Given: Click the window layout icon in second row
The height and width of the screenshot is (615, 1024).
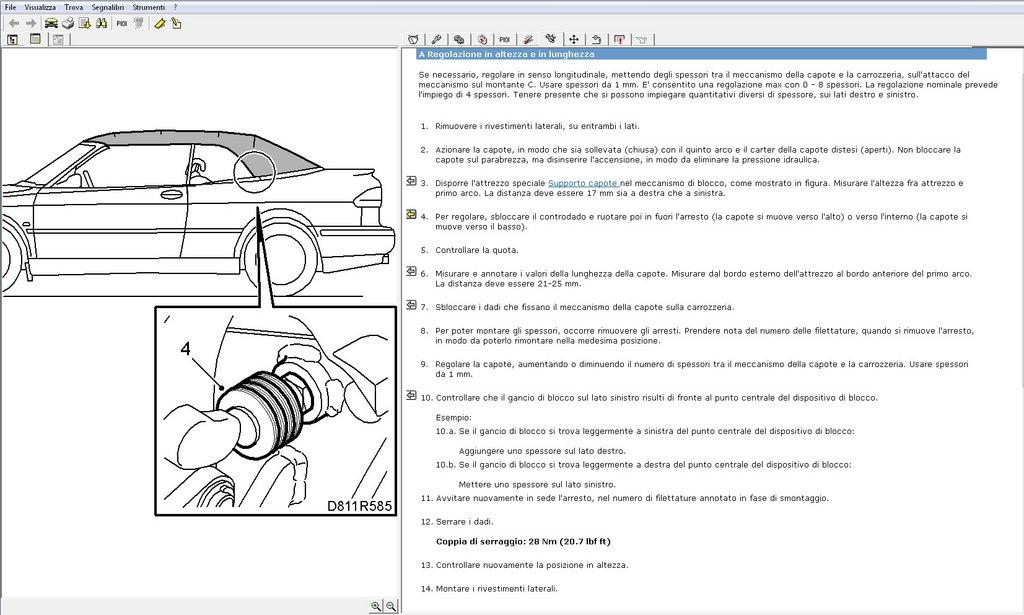Looking at the screenshot, I should (35, 39).
